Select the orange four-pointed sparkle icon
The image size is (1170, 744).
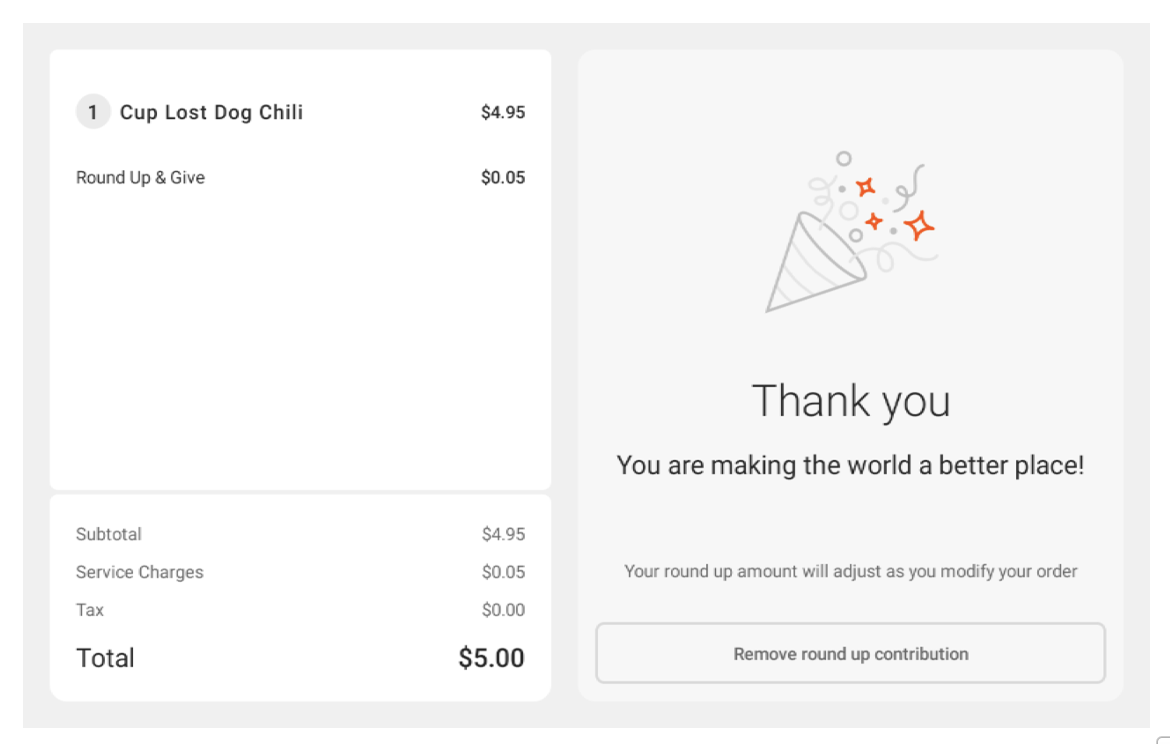point(919,224)
